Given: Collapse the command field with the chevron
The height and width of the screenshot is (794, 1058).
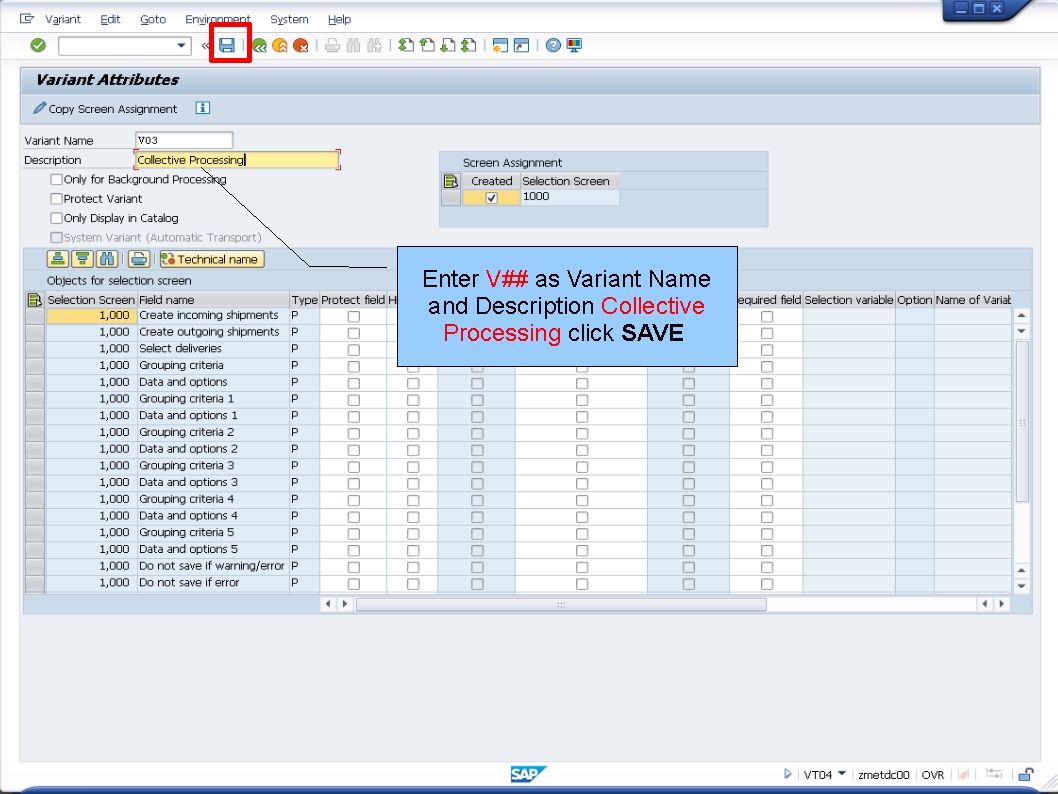Looking at the screenshot, I should tap(205, 45).
